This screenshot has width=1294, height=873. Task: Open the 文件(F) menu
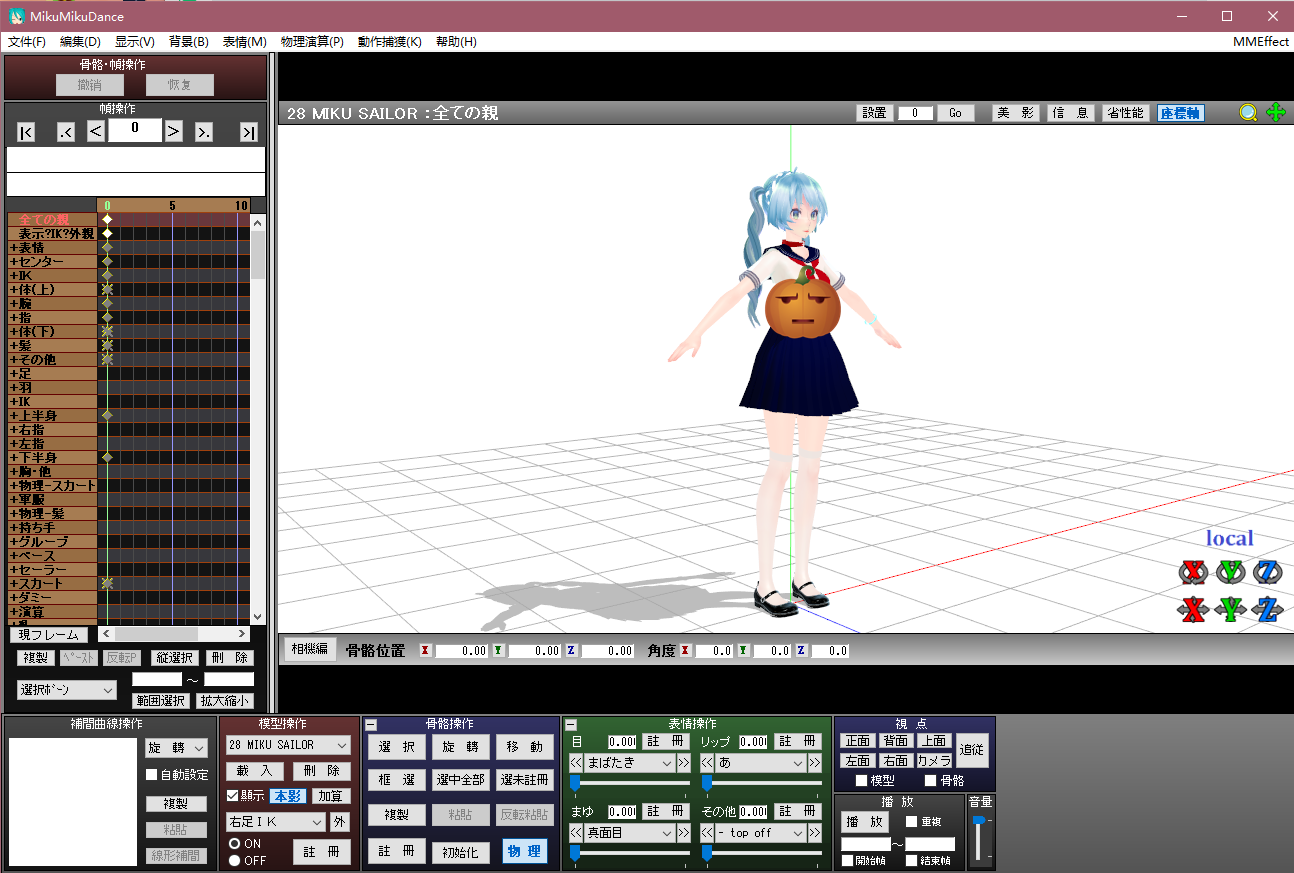tap(27, 42)
